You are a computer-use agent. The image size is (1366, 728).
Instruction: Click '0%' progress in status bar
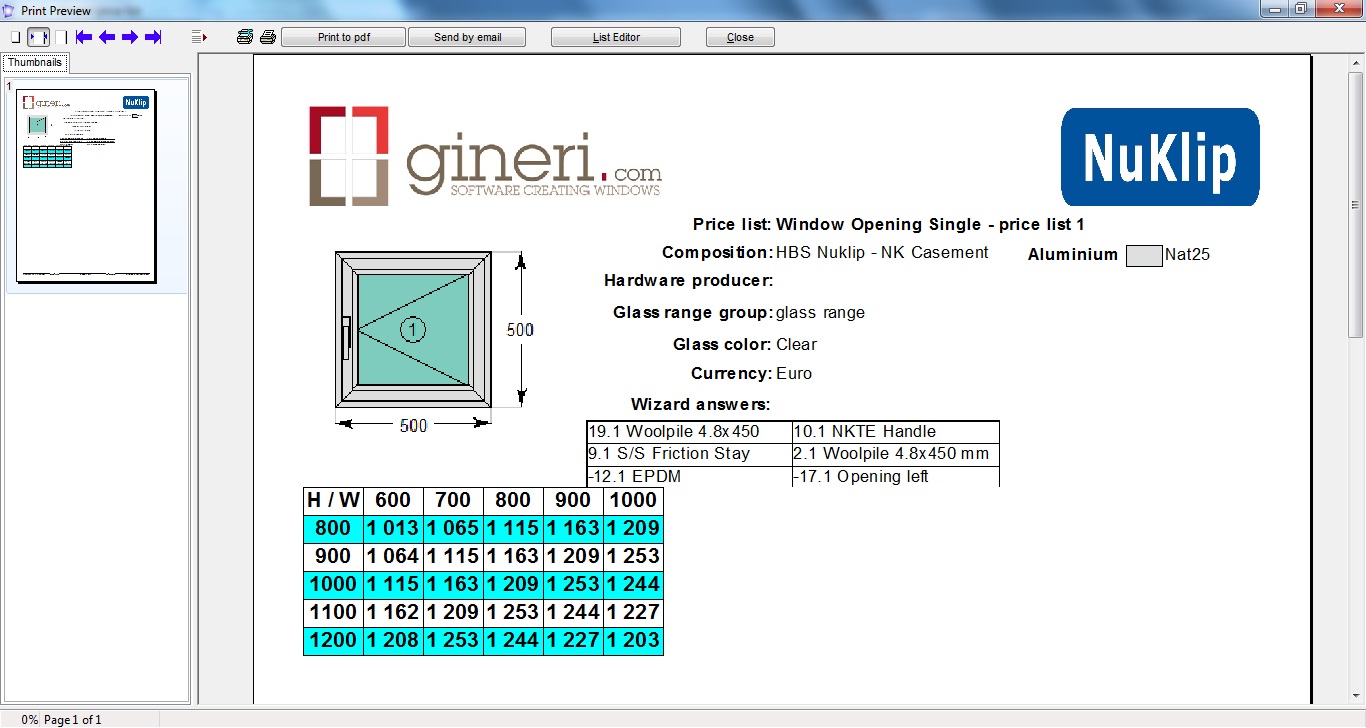click(x=29, y=720)
